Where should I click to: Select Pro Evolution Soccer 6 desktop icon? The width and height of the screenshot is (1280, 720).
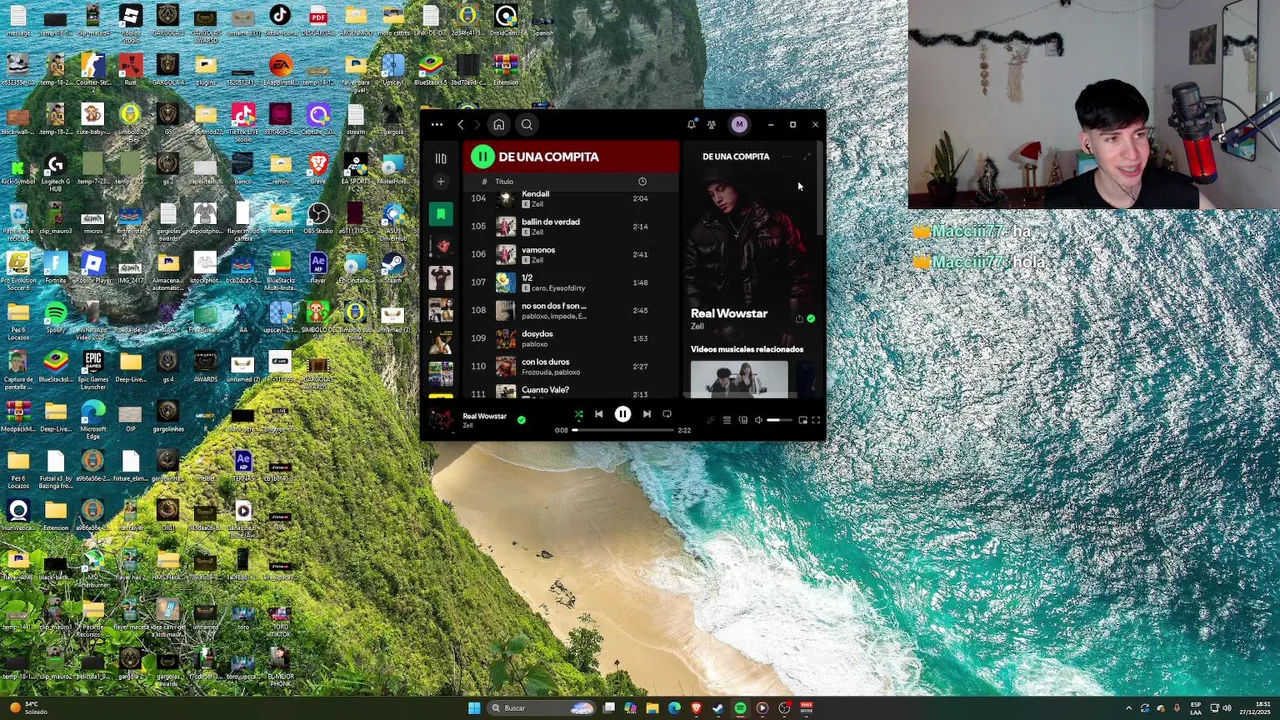click(x=18, y=268)
